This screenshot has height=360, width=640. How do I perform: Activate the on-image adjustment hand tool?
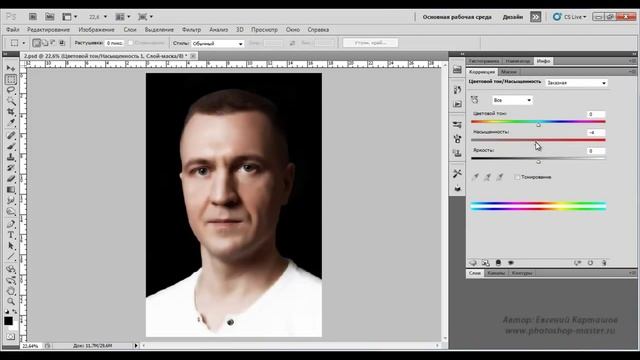tap(474, 100)
